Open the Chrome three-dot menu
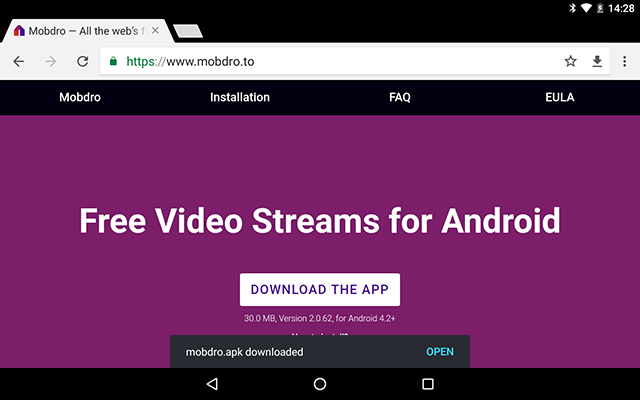Image resolution: width=640 pixels, height=400 pixels. [624, 61]
